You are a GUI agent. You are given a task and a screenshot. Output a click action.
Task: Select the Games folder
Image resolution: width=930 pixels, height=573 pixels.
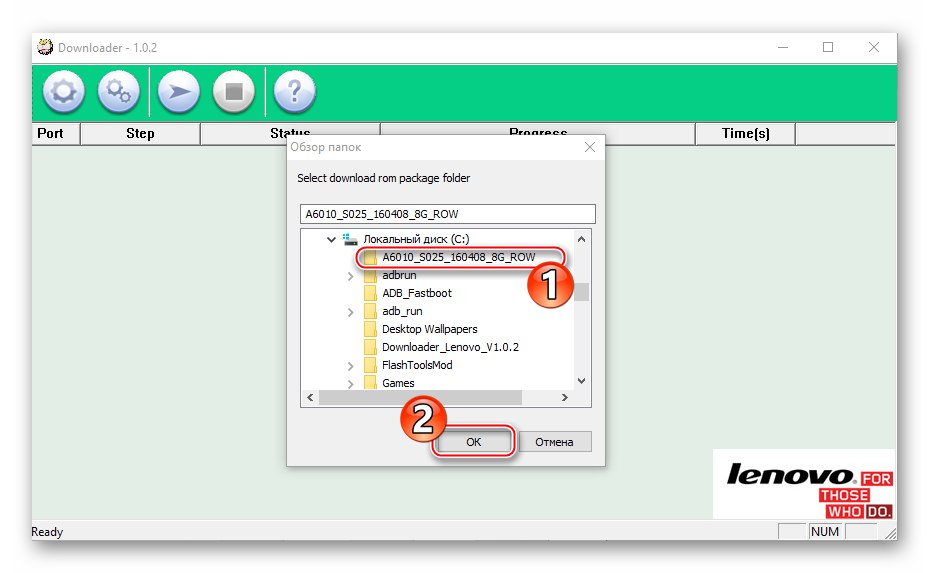398,383
